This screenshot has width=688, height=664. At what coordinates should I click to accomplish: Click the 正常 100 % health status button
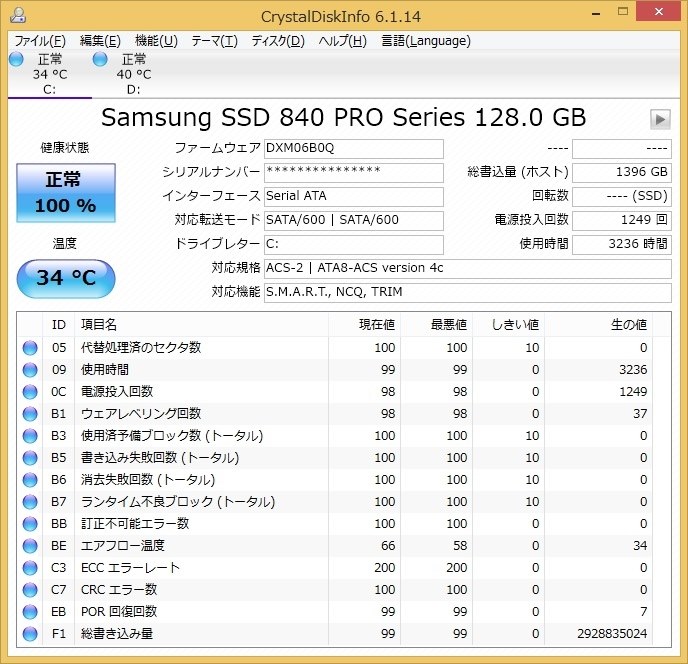click(66, 193)
